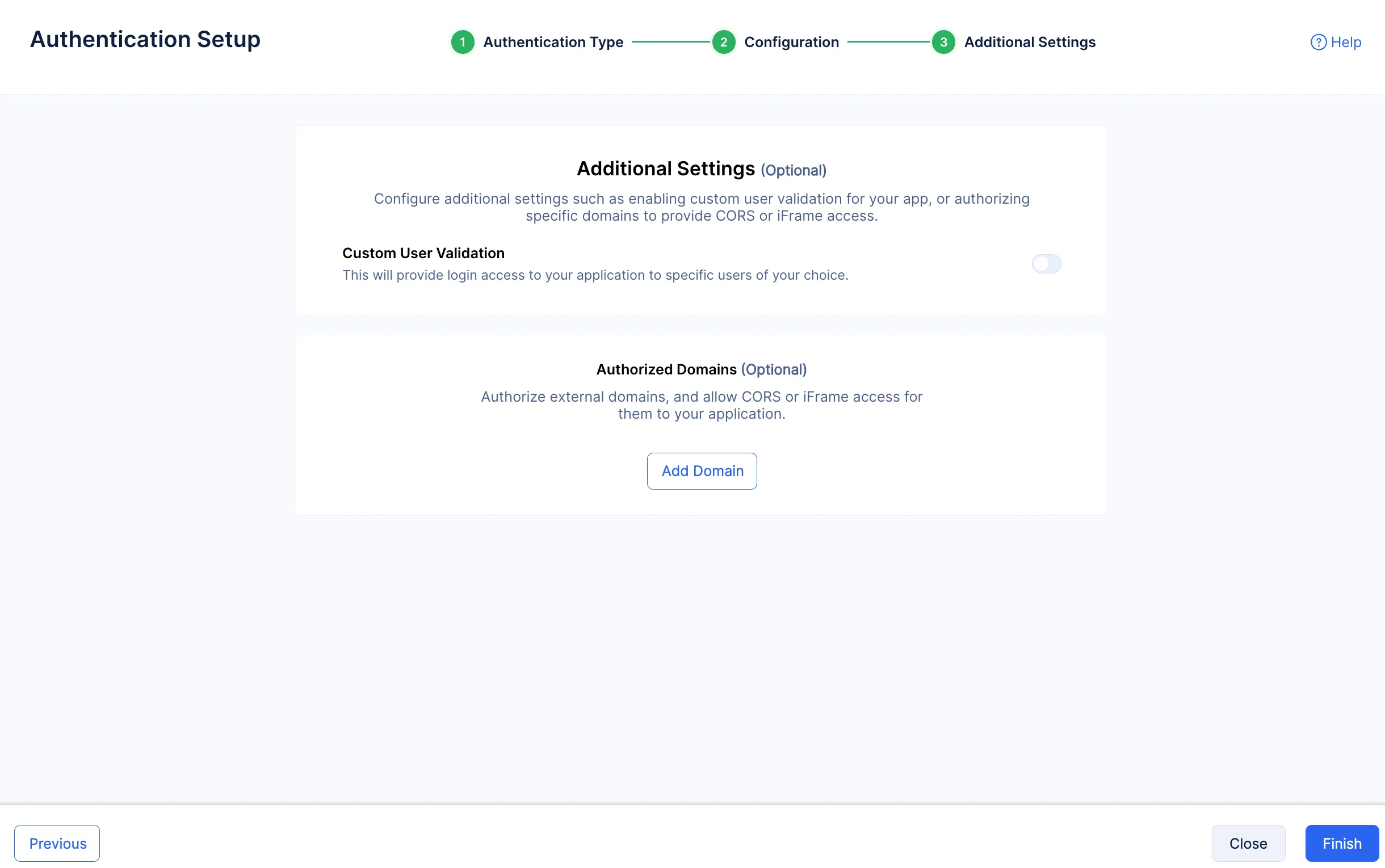1385x868 pixels.
Task: Go to the Configuration step
Action: tap(791, 42)
